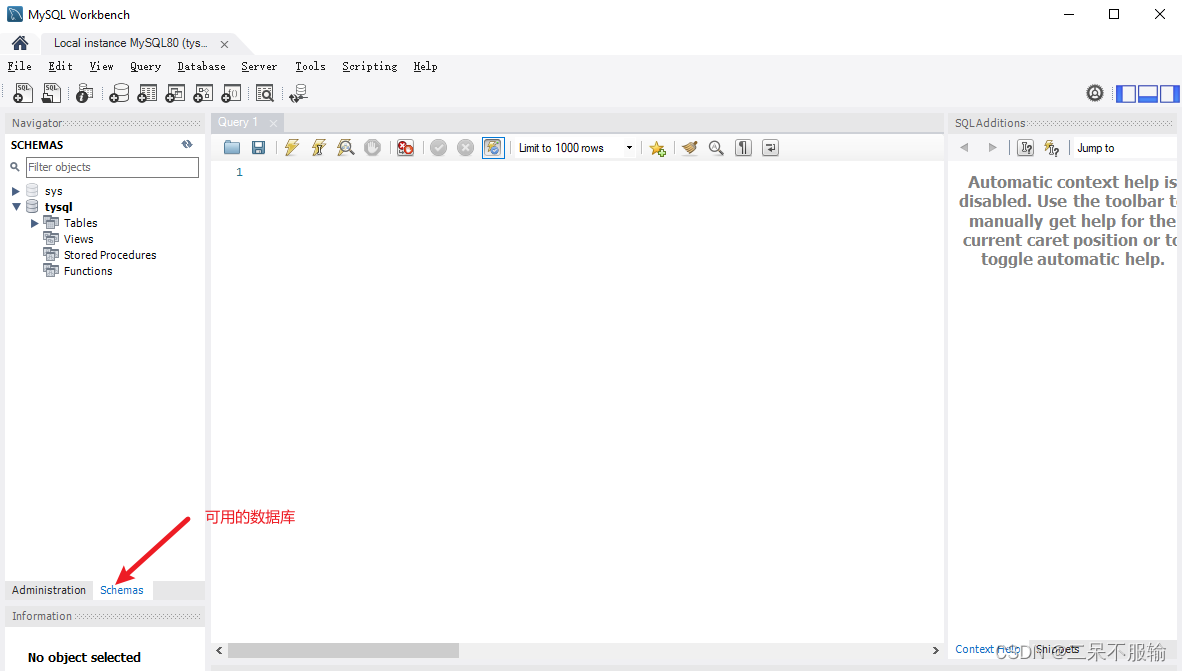Open the Server menu
Screen dimensions: 1182x671
259,66
